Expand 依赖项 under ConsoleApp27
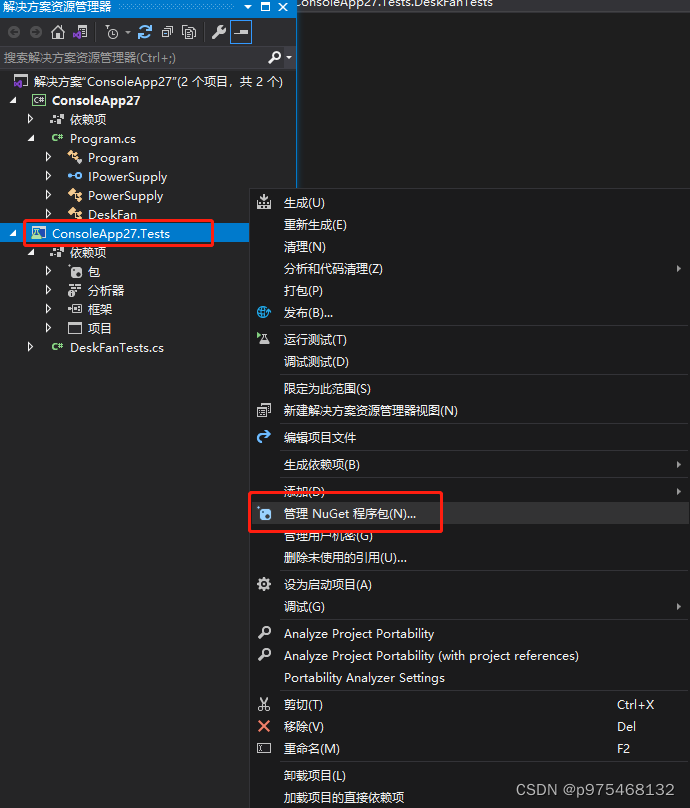Viewport: 690px width, 808px height. (x=30, y=120)
